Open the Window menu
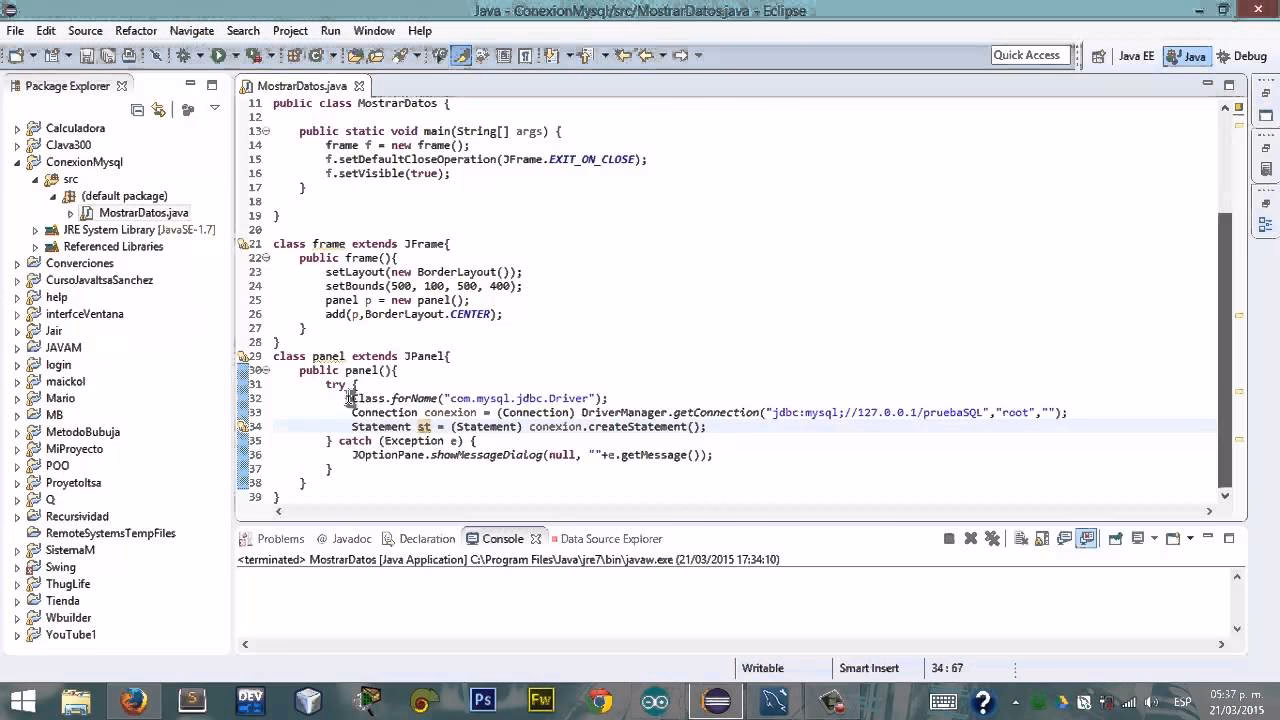This screenshot has width=1280, height=720. [374, 31]
